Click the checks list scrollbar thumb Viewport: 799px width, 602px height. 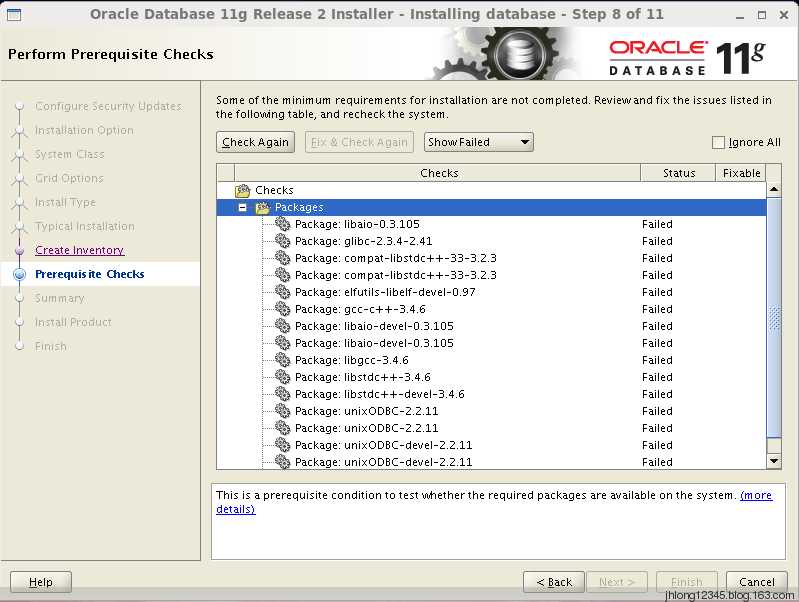tap(774, 318)
